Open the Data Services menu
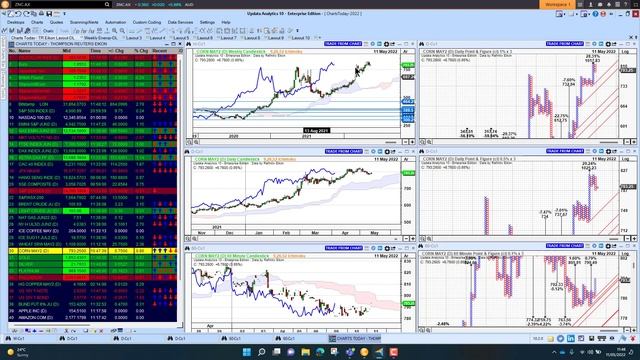This screenshot has width=640, height=360. click(x=180, y=22)
